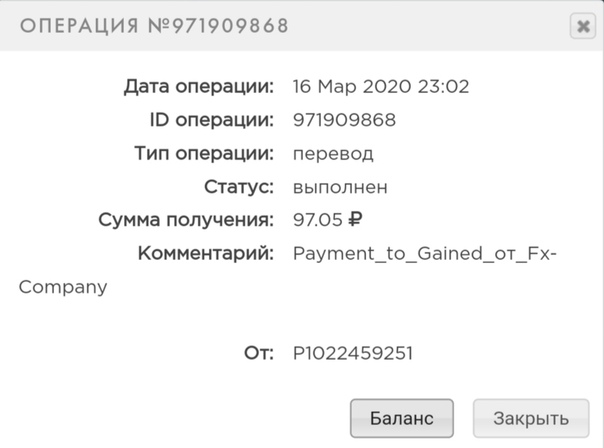Select the operation date 16 Мар 2020 23:02

381,86
